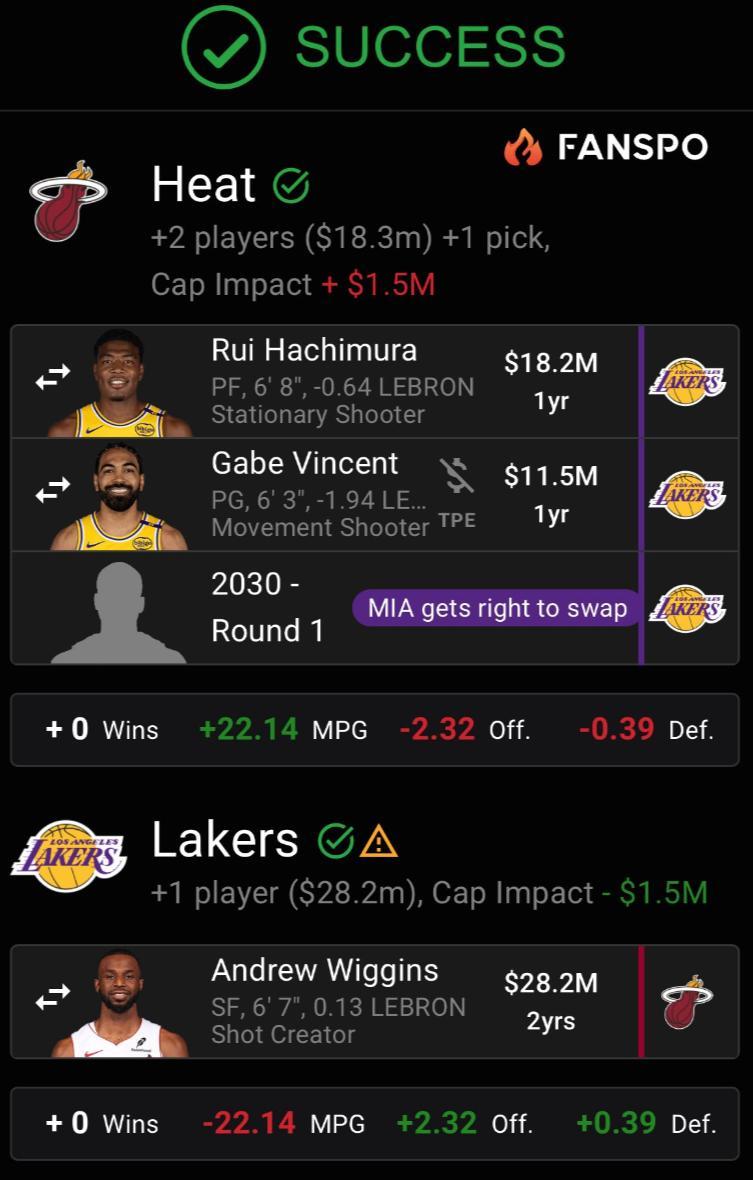Click the Fanspo flame logo
Image resolution: width=753 pixels, height=1180 pixels.
click(x=523, y=148)
